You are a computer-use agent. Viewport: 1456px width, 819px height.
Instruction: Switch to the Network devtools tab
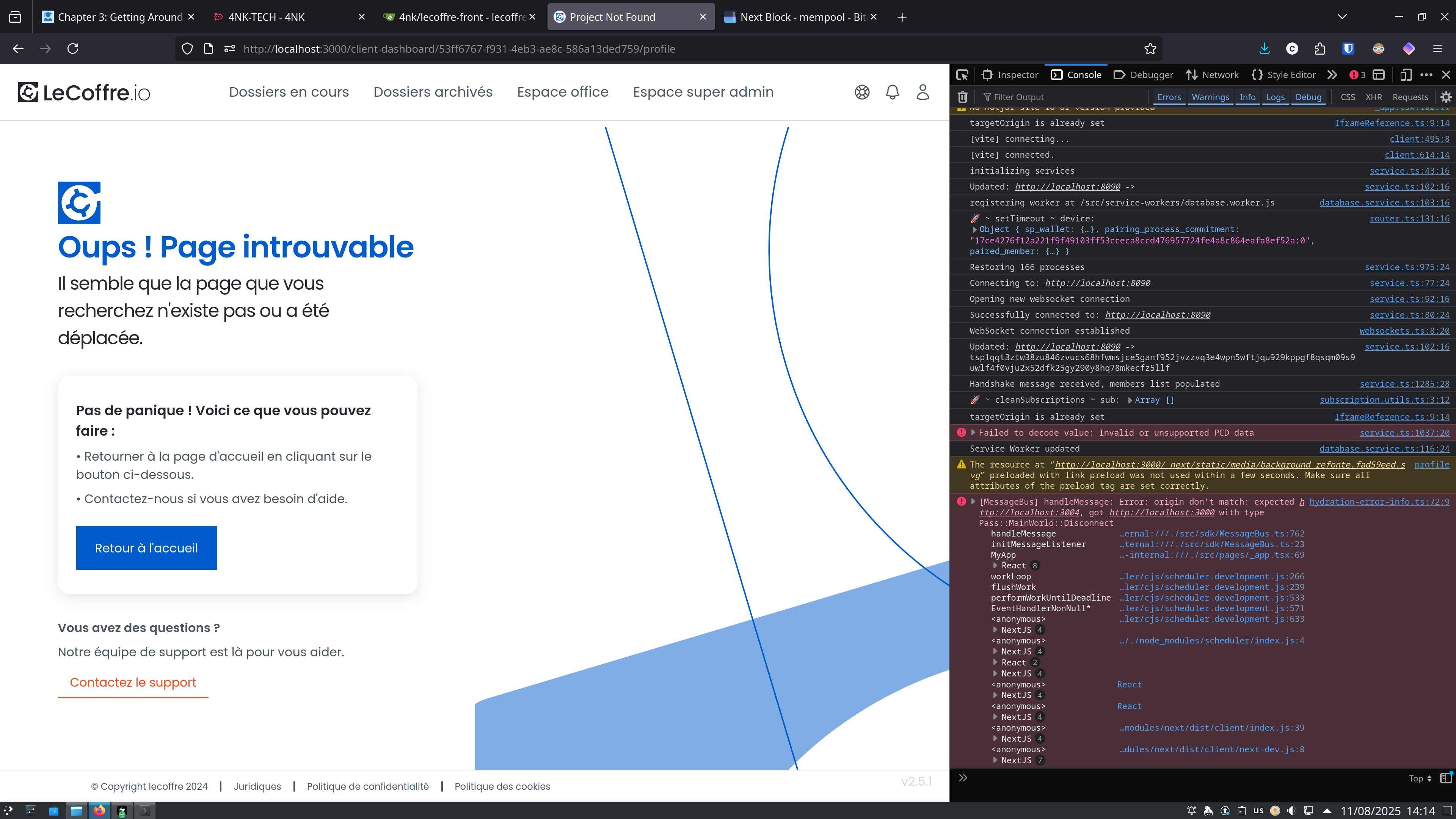[1213, 75]
